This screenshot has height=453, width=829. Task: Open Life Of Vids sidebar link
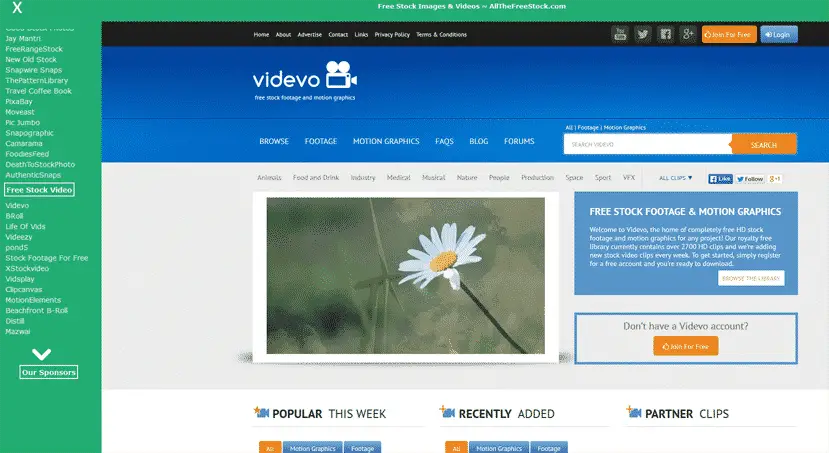[25, 226]
